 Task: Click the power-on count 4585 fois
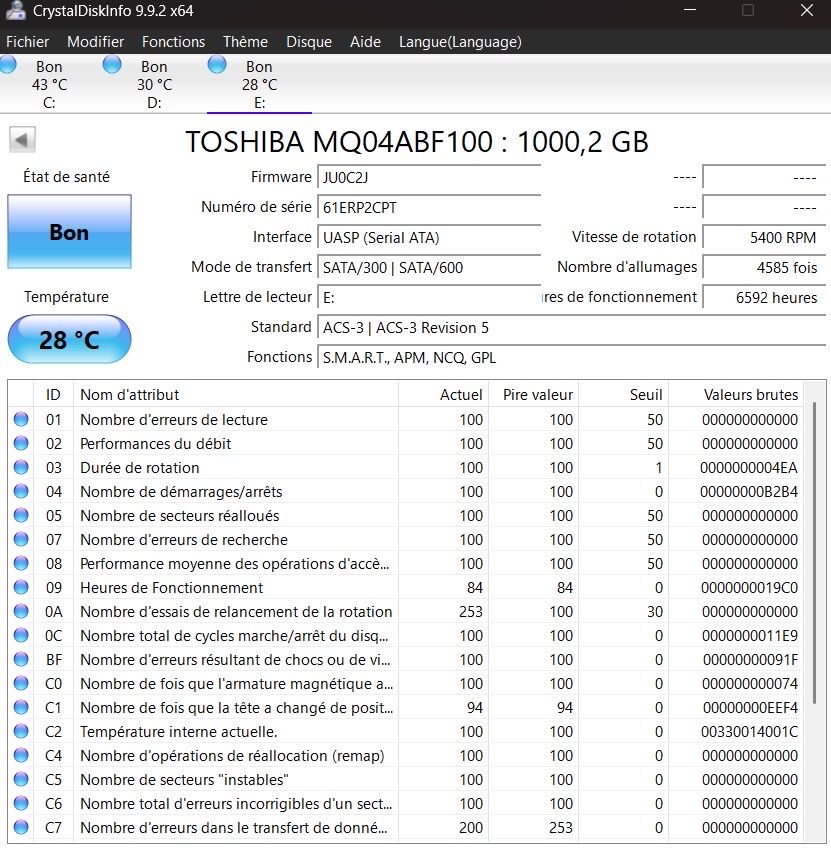764,267
